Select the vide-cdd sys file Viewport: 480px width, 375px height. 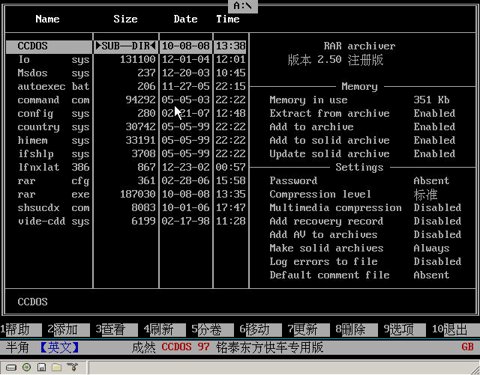pos(126,221)
